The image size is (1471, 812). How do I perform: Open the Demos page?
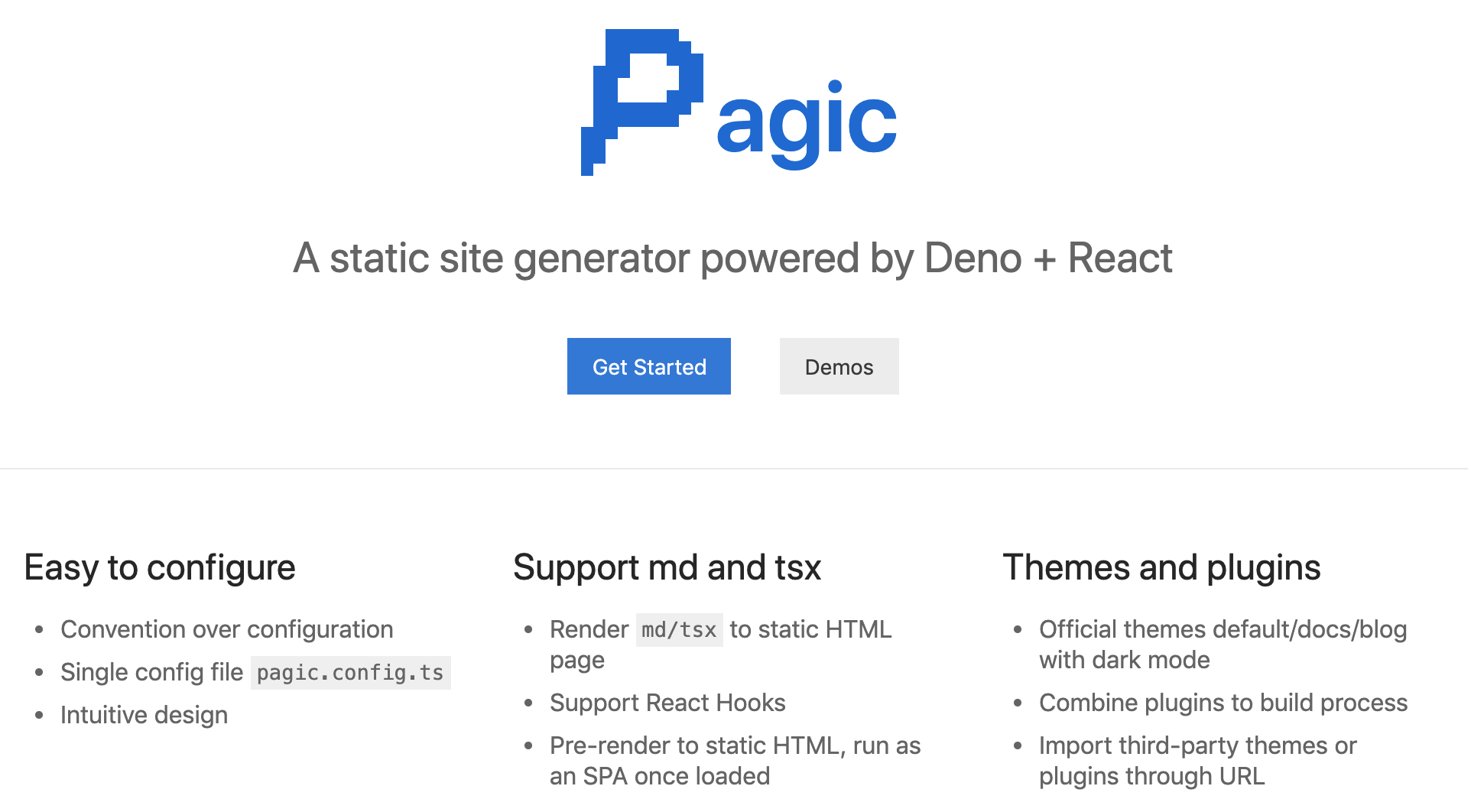(x=839, y=366)
